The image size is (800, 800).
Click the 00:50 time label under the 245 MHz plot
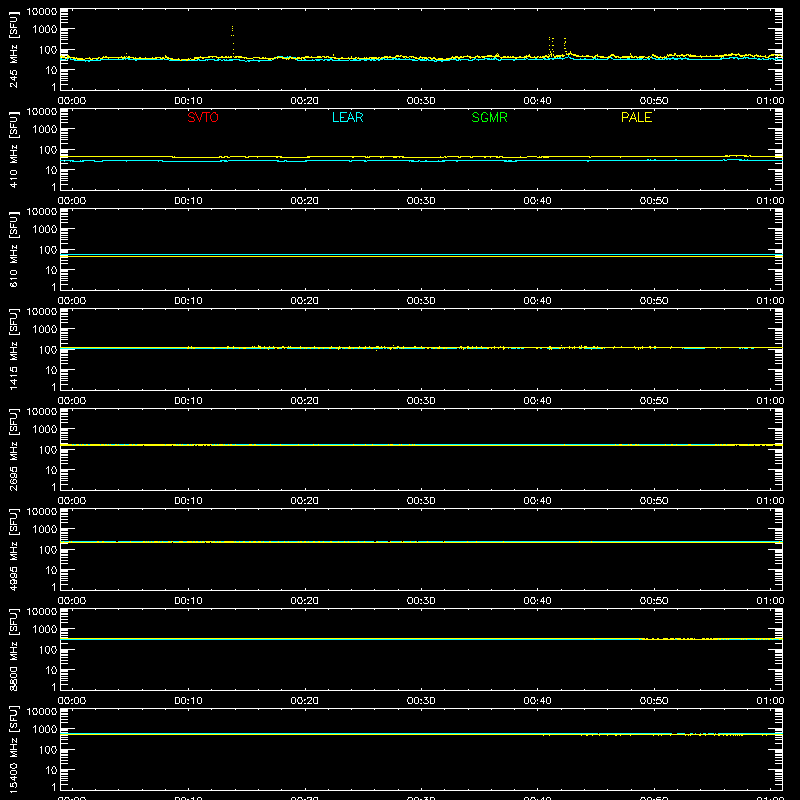(654, 101)
